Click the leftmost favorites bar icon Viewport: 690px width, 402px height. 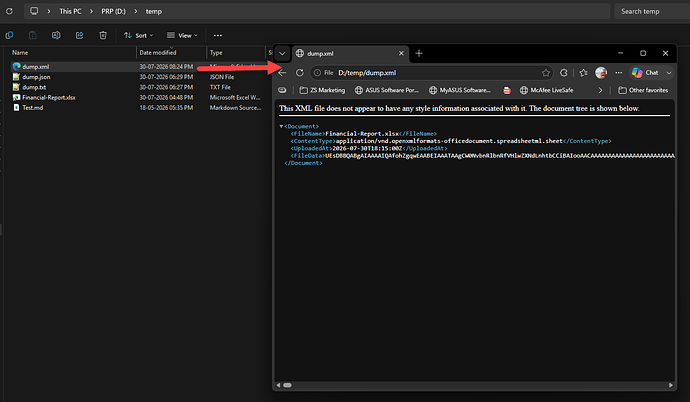283,90
